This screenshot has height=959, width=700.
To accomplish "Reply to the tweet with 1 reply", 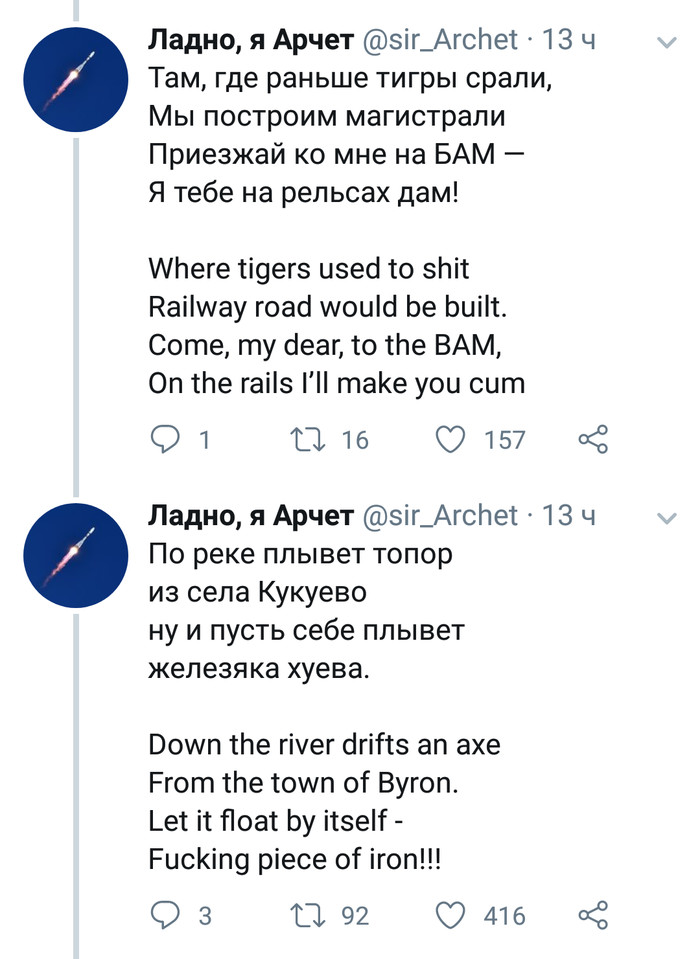I will (164, 439).
